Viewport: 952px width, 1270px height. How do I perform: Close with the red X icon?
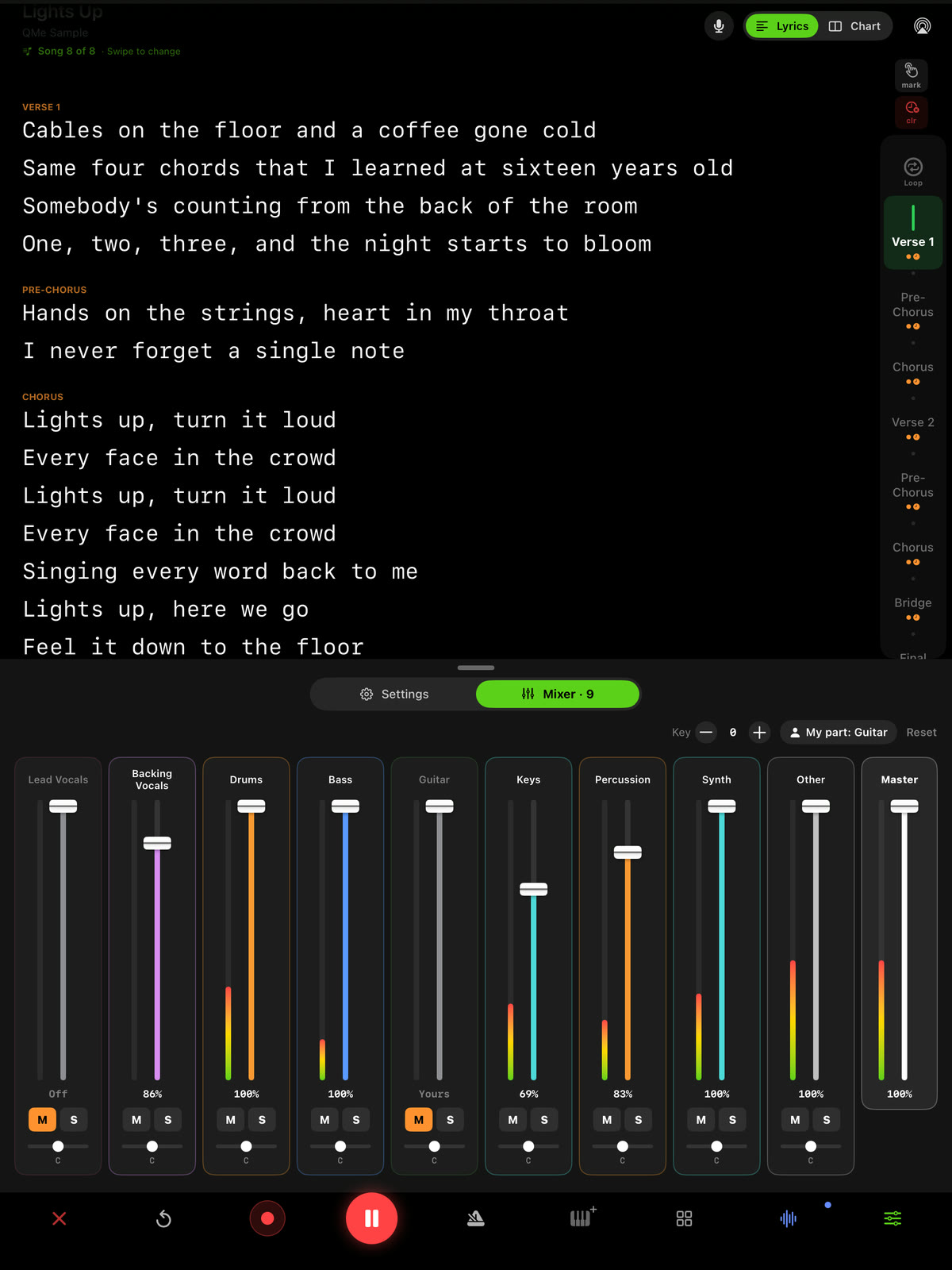[59, 1218]
